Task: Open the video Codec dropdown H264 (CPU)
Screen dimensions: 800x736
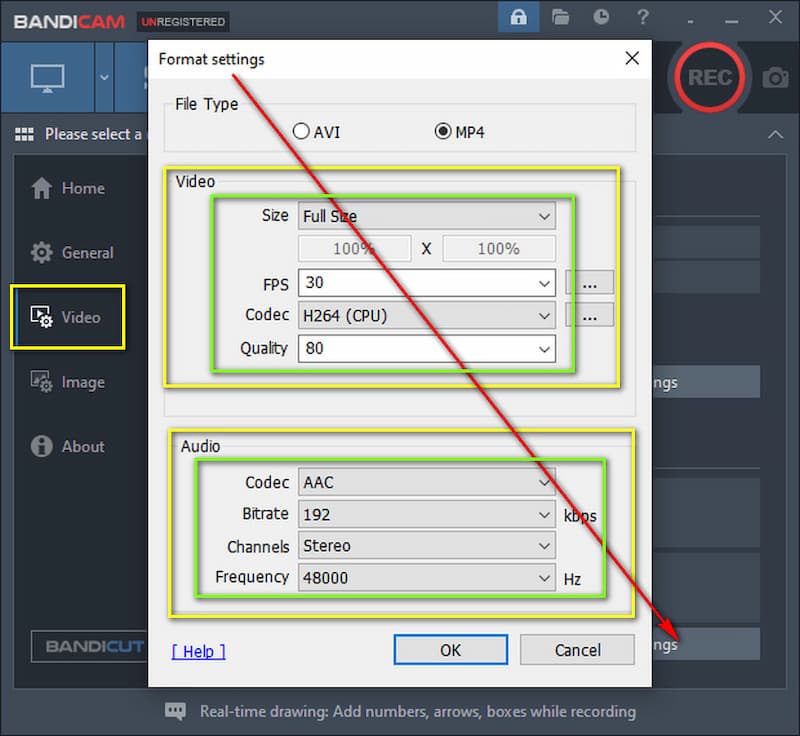Action: coord(427,316)
